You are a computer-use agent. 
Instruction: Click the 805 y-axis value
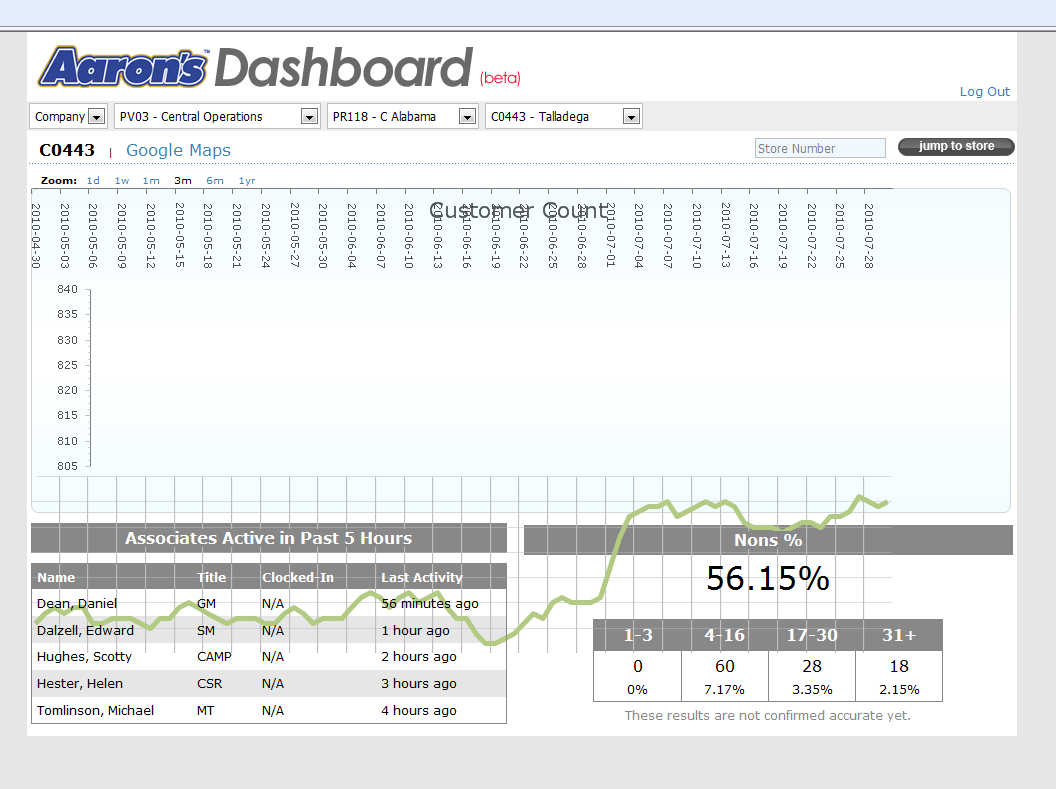pos(67,466)
